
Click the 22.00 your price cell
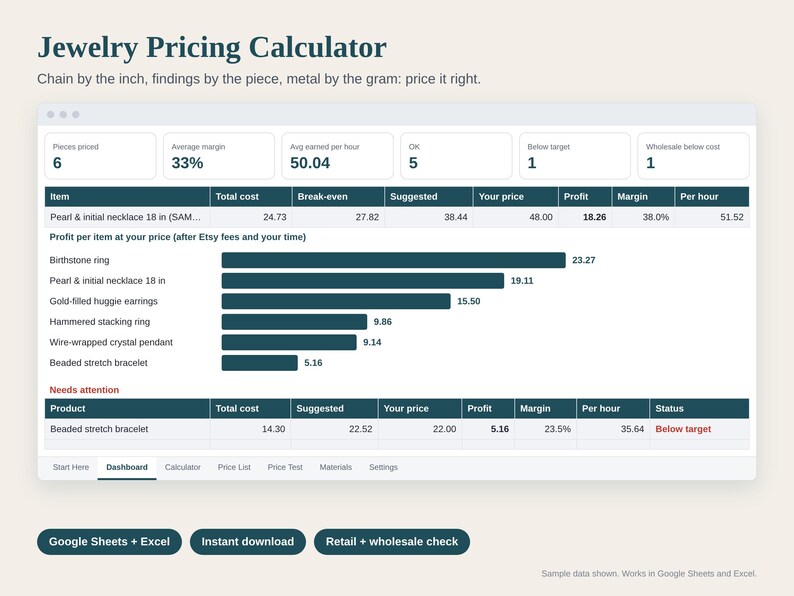point(420,429)
